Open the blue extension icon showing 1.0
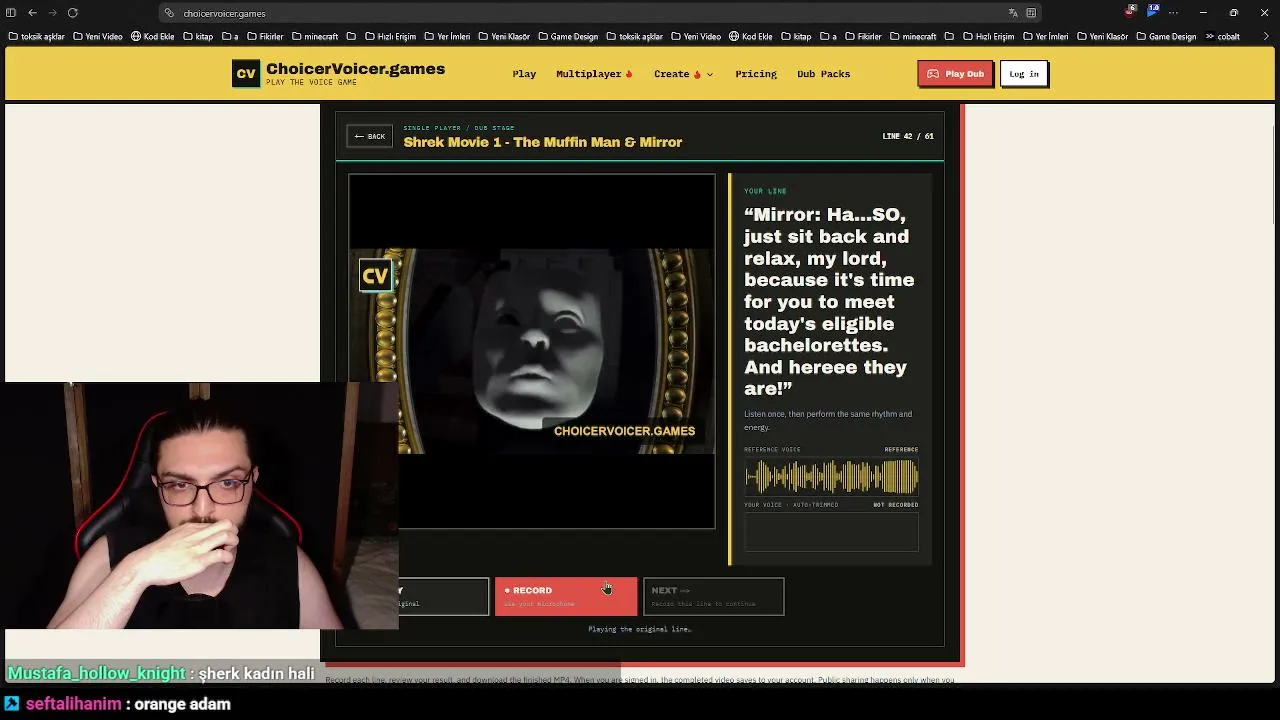The image size is (1280, 720). point(1153,11)
